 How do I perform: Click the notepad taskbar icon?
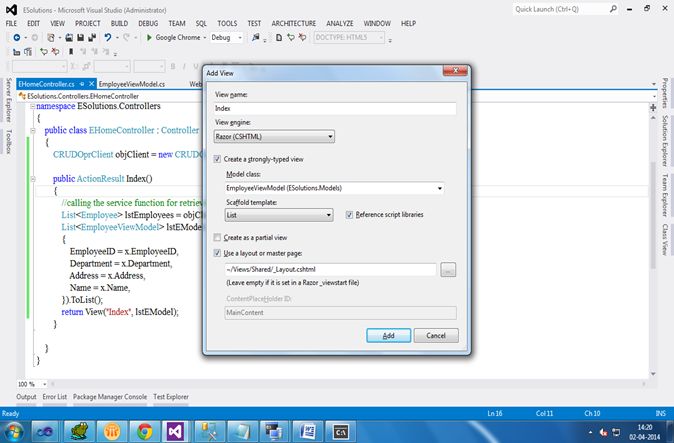(242, 431)
